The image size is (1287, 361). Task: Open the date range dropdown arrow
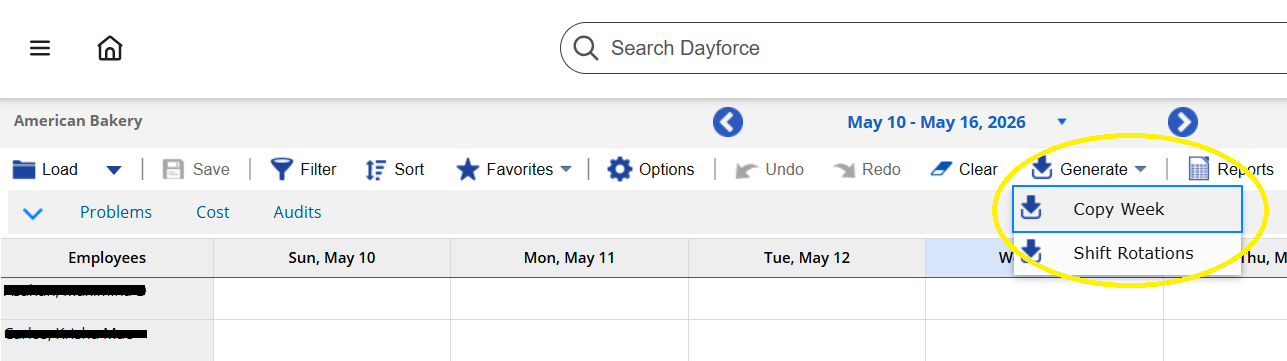[1062, 122]
